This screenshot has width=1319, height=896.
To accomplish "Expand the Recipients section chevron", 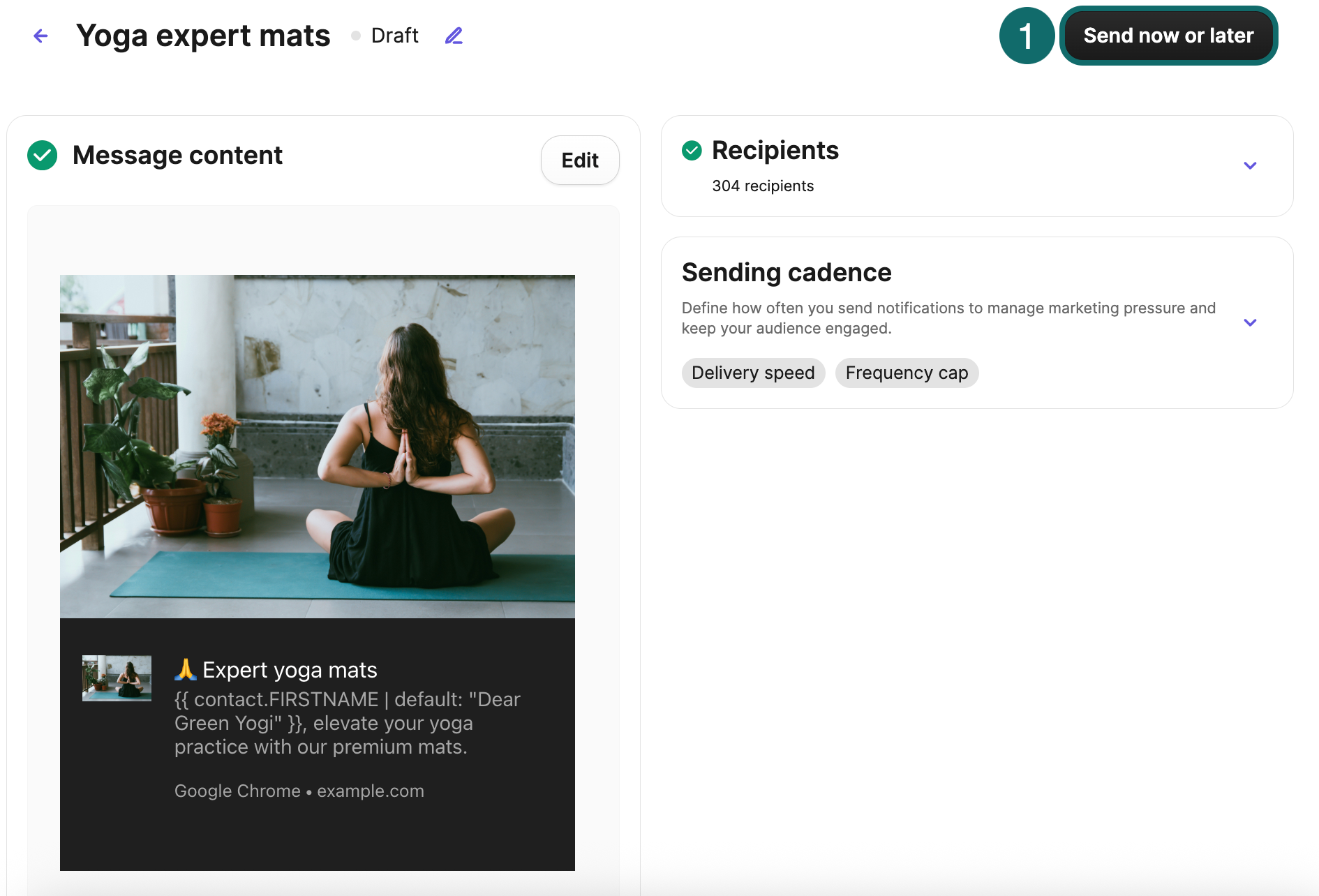I will coord(1250,165).
